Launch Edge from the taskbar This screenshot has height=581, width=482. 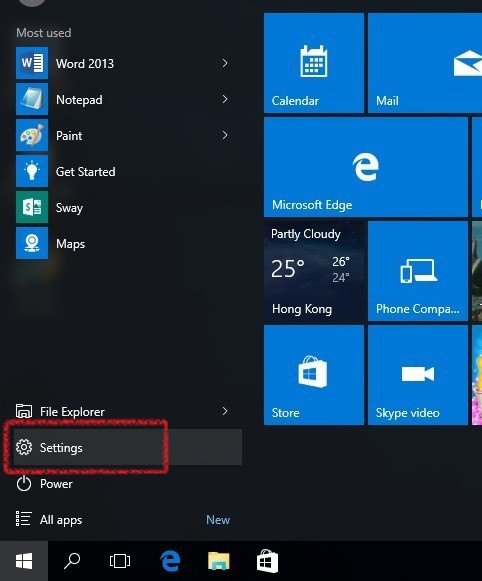pyautogui.click(x=170, y=561)
